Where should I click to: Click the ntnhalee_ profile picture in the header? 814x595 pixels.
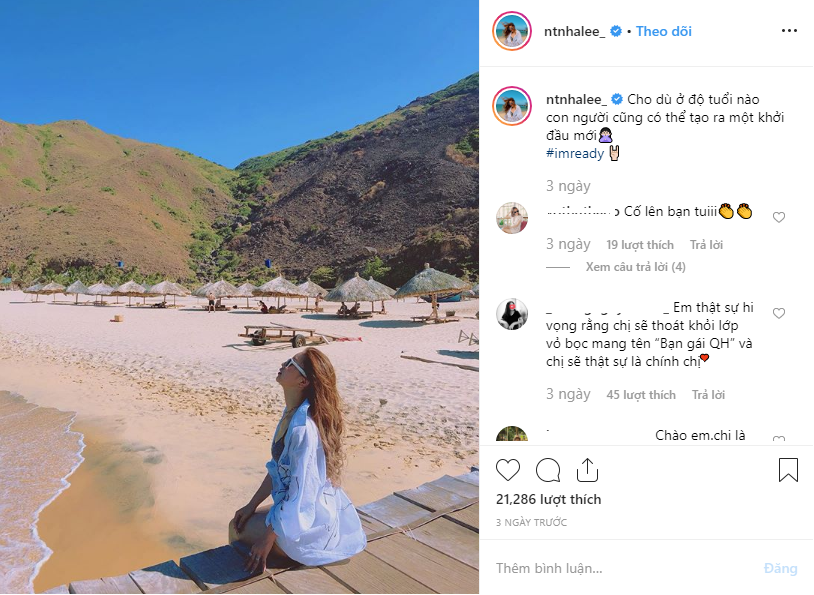(511, 31)
